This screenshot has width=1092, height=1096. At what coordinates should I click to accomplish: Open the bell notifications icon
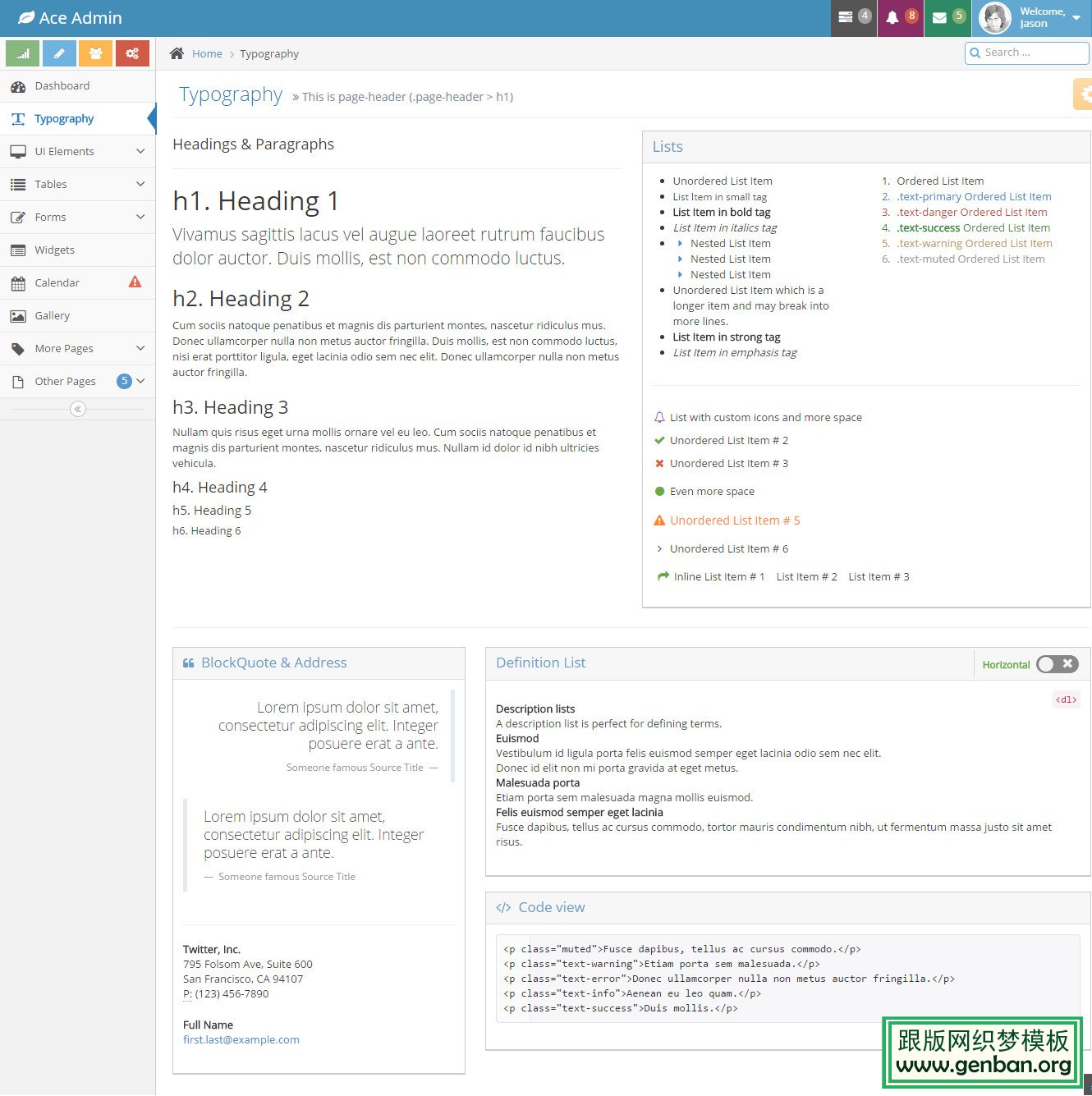pos(900,17)
